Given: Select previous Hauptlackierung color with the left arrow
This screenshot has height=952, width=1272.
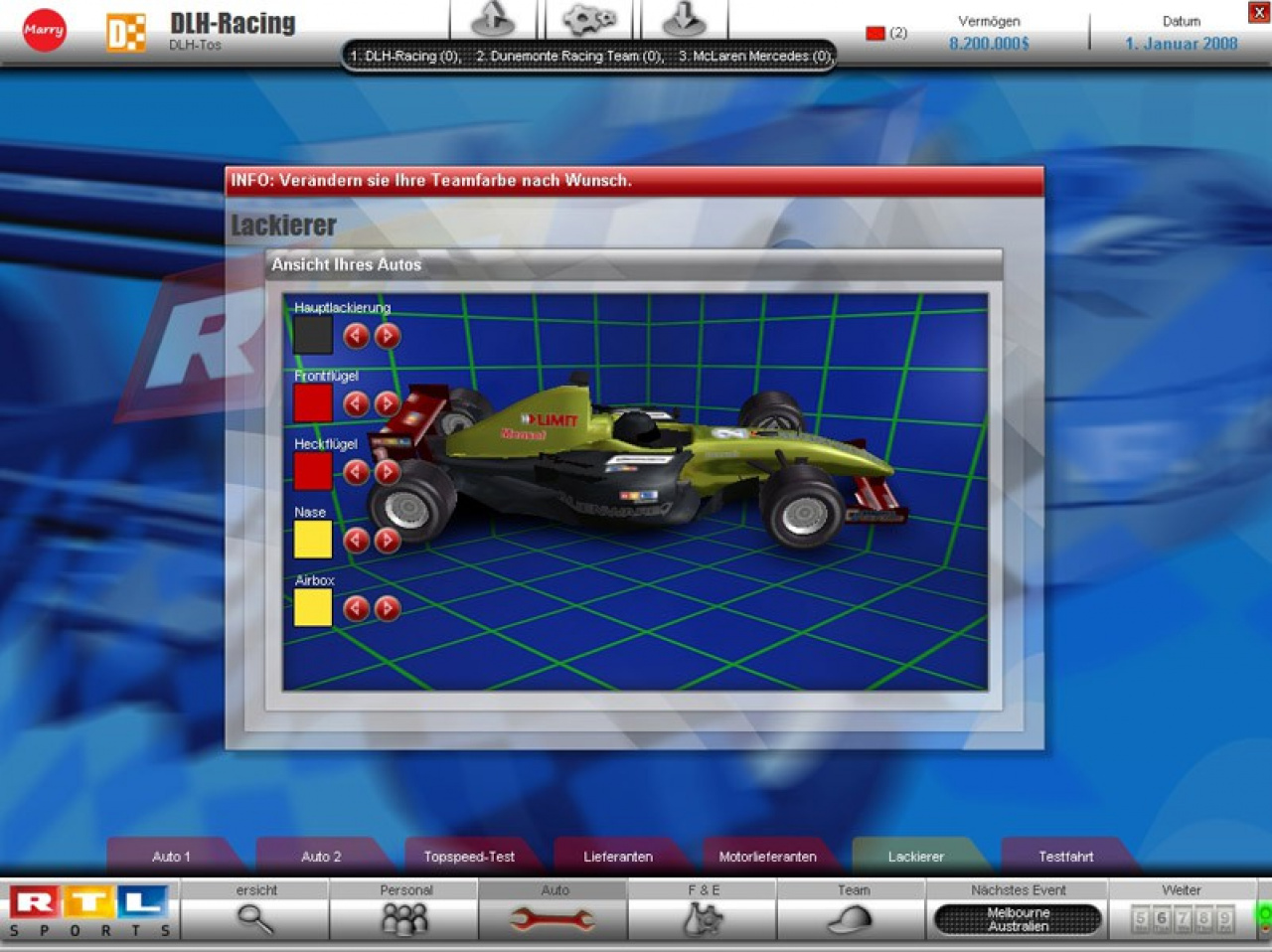Looking at the screenshot, I should [356, 336].
